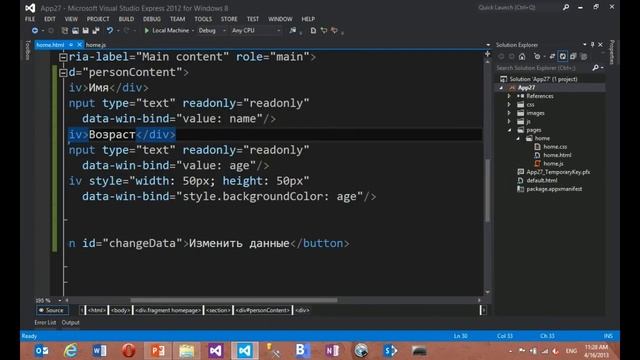This screenshot has height=360, width=640.
Task: Open the Error List tab
Action: (x=45, y=322)
